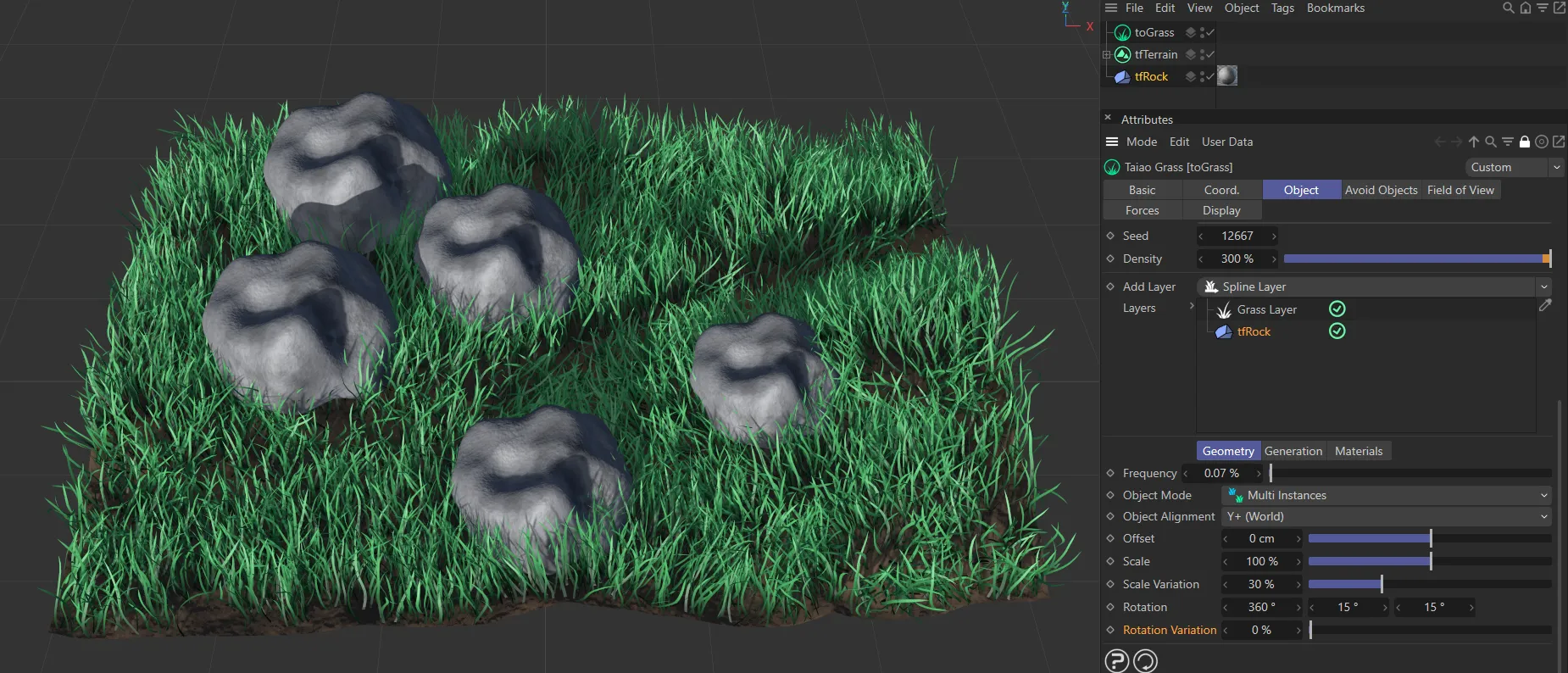Open the Attributes hamburger menu
The width and height of the screenshot is (1568, 673).
(1112, 142)
